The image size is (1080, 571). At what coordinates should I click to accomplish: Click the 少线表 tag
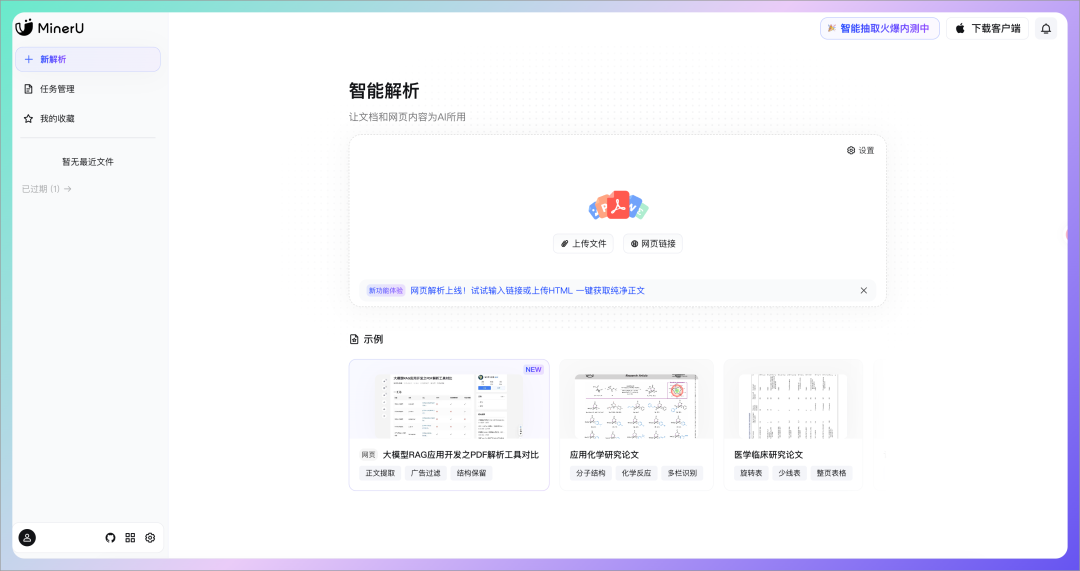tap(789, 473)
